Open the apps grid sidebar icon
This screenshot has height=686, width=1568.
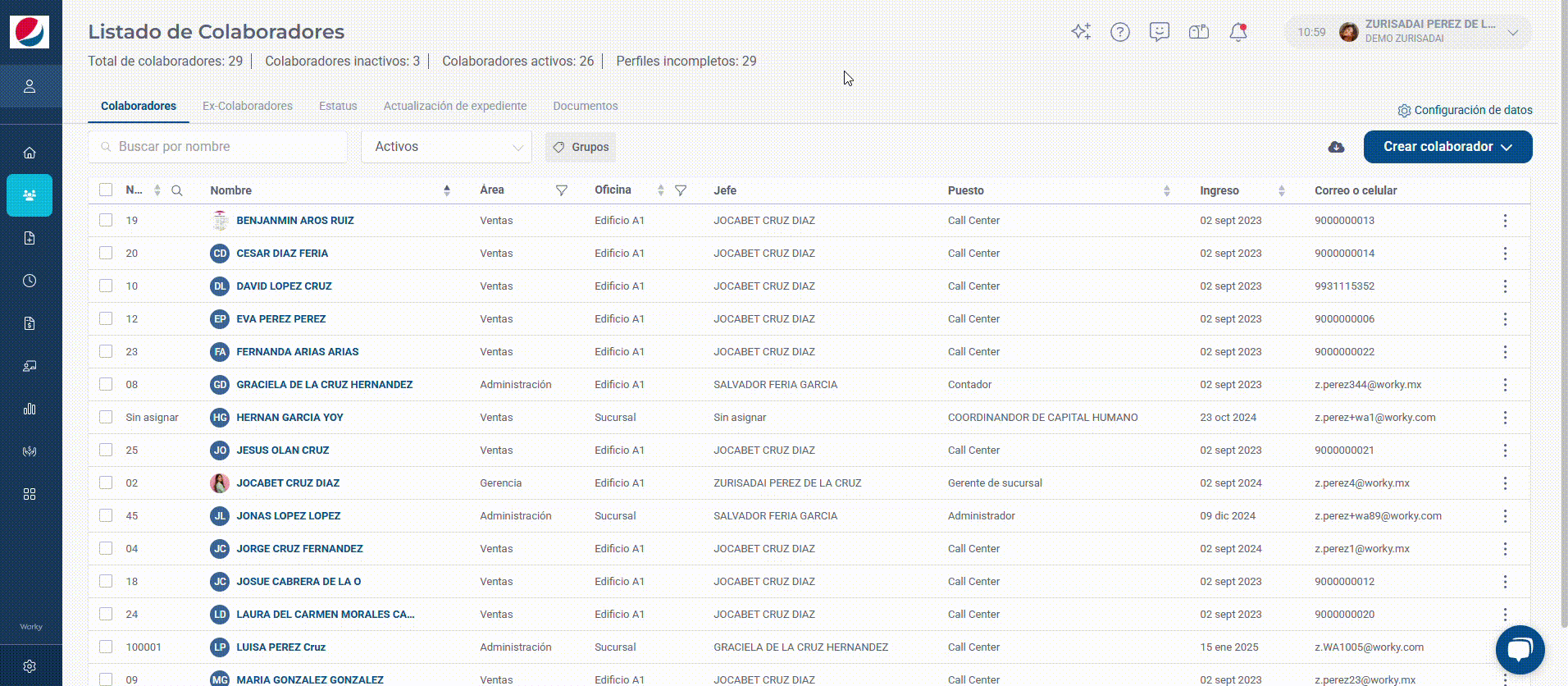[30, 494]
